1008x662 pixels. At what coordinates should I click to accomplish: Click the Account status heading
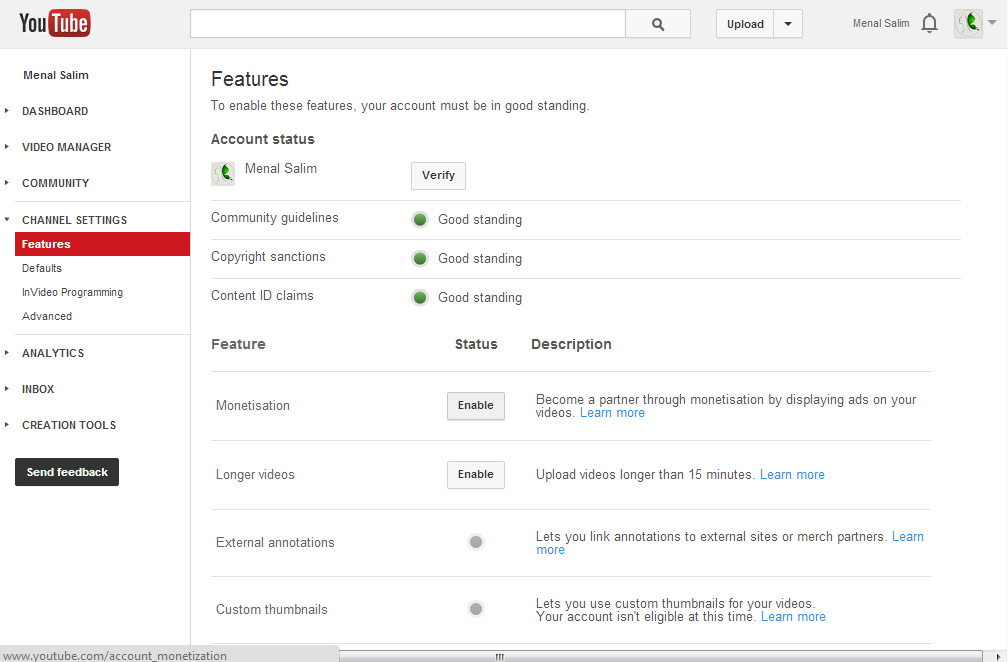[263, 139]
